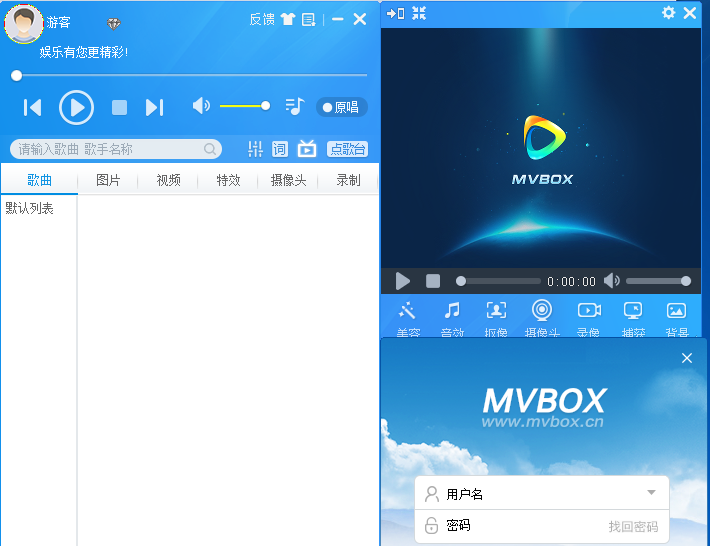The image size is (710, 546).
Task: Stop playback in main player
Action: pyautogui.click(x=120, y=108)
